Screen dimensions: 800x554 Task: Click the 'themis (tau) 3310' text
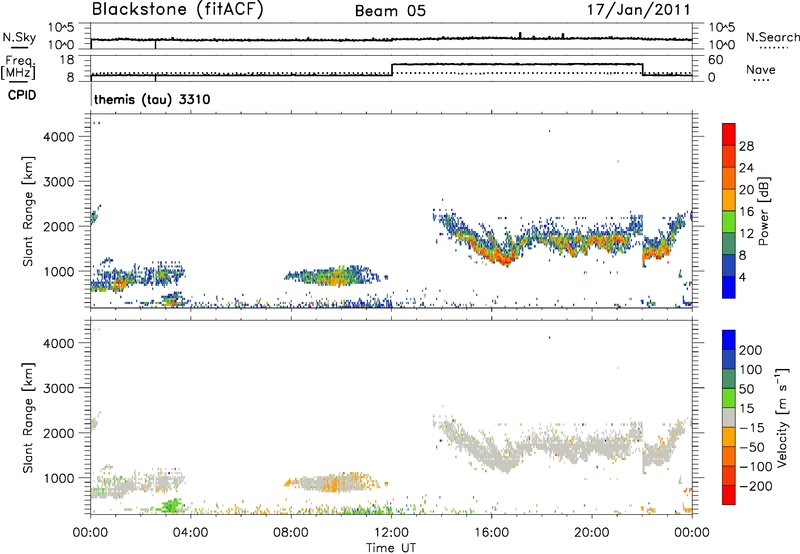(152, 99)
